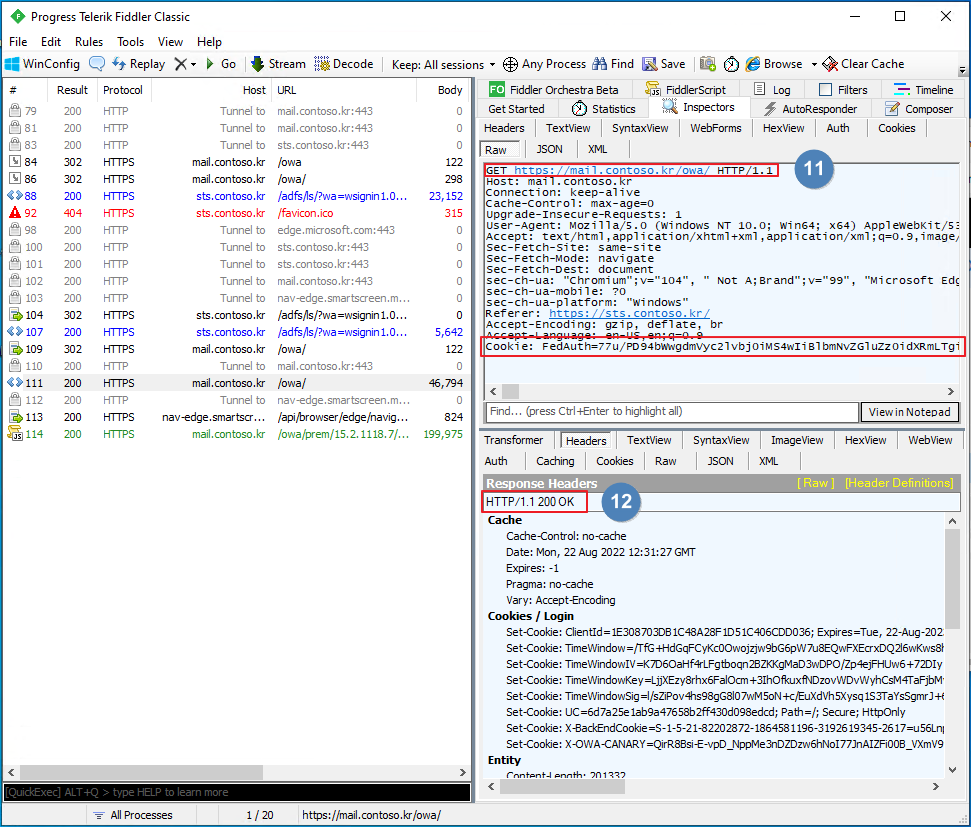
Task: Toggle the Decode button
Action: click(344, 64)
